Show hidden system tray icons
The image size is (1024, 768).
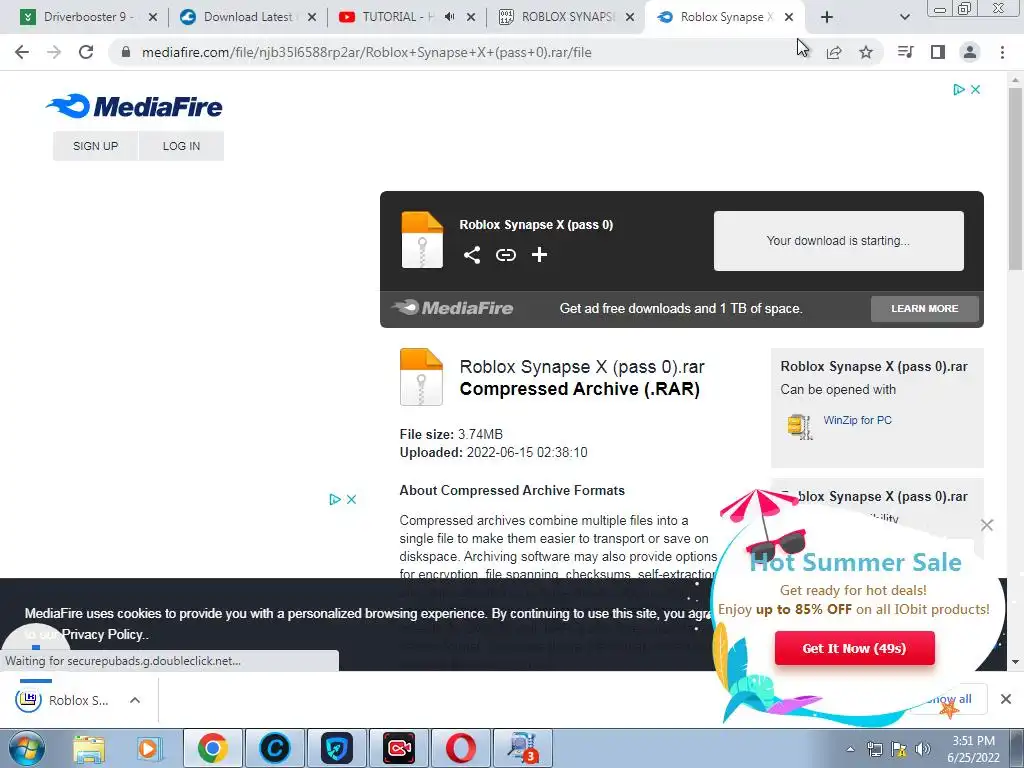[x=850, y=749]
